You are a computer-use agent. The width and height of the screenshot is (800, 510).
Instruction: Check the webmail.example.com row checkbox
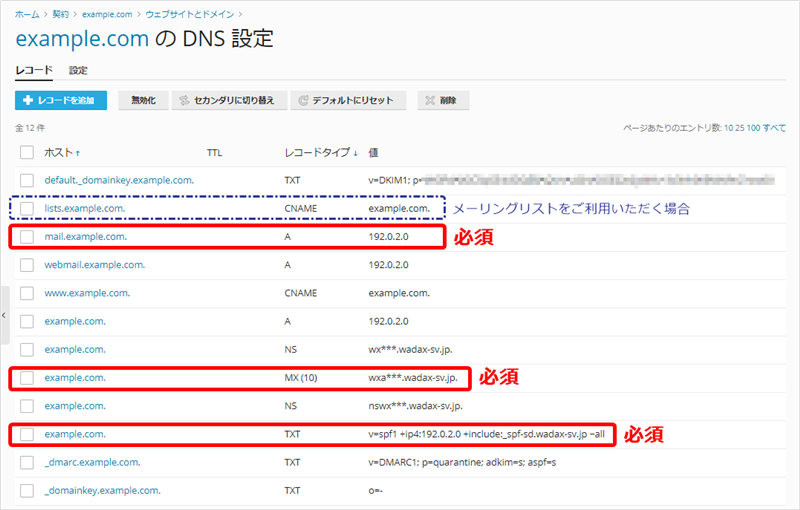click(x=27, y=265)
